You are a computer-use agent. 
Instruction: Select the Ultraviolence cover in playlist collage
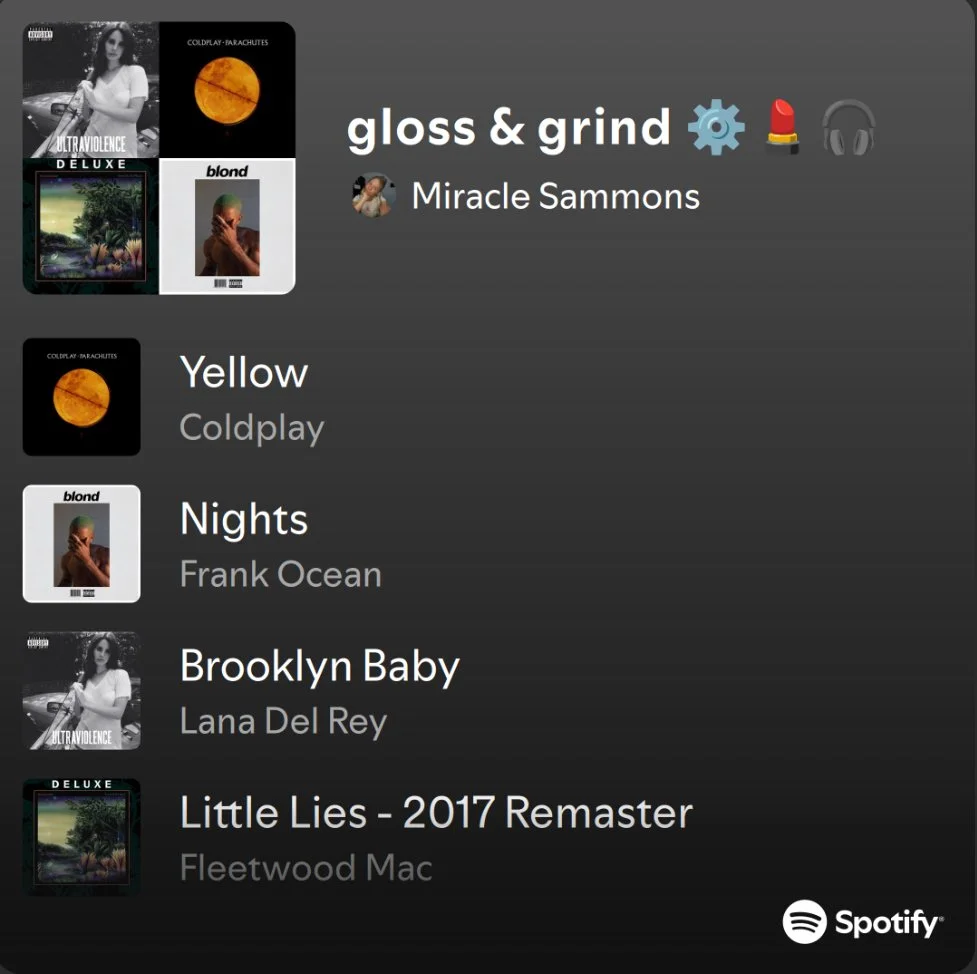coord(91,90)
